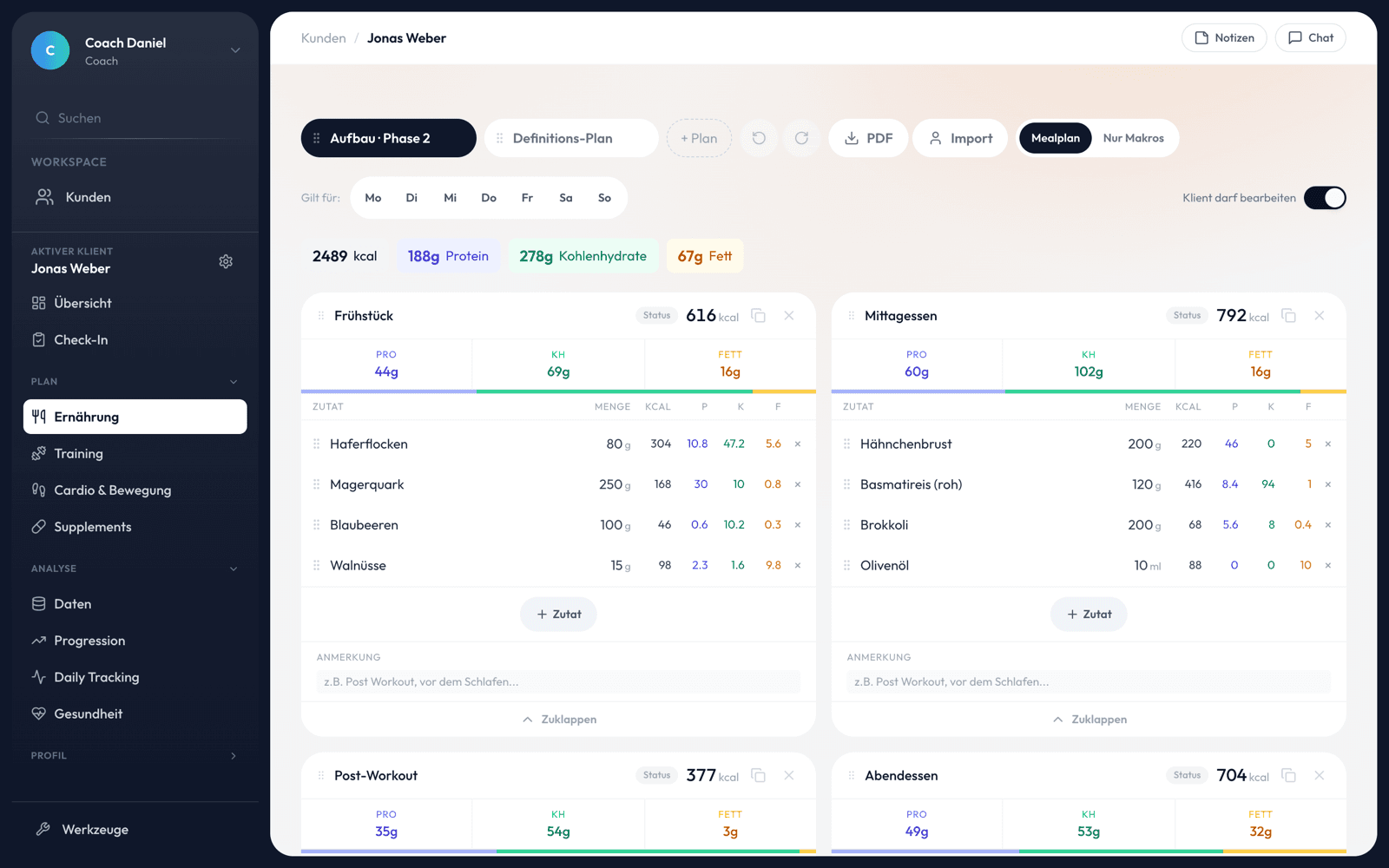
Task: Grab the Haferflocken row drag handle
Action: tap(317, 444)
